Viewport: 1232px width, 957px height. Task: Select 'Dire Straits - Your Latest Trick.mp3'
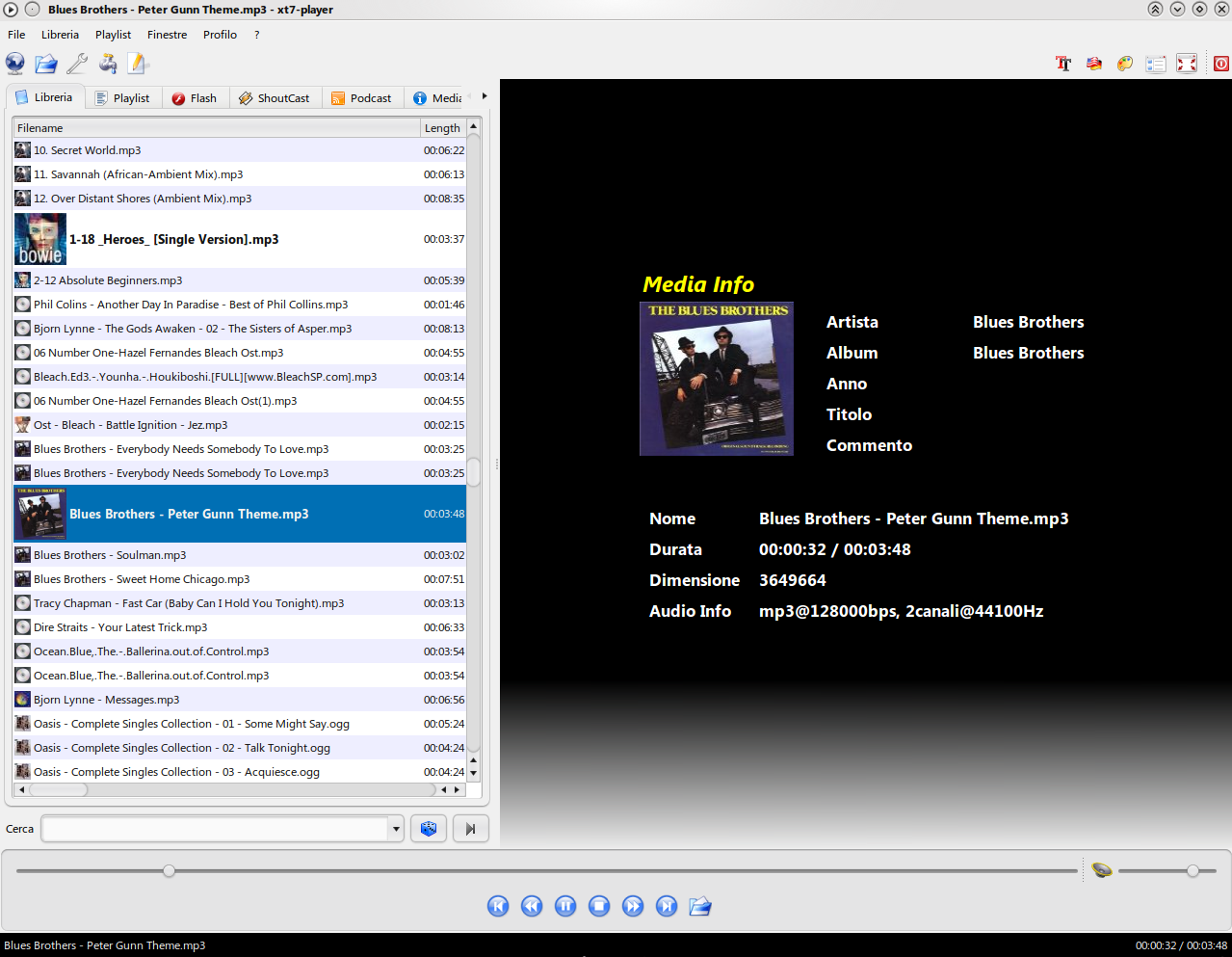240,627
